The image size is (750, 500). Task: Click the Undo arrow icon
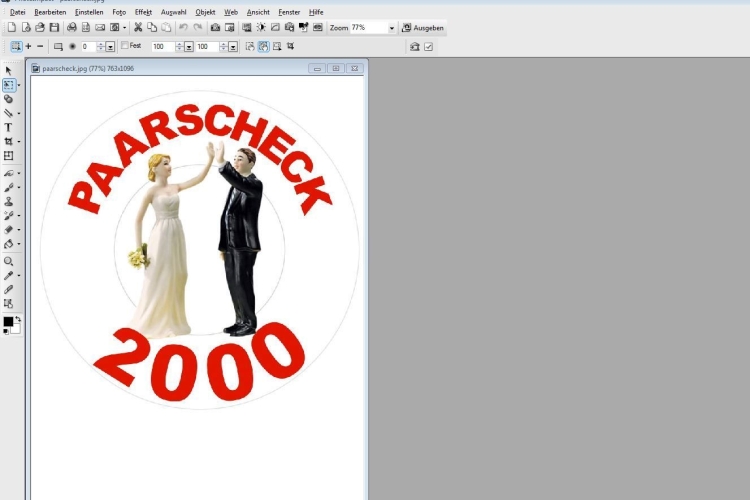coord(183,27)
